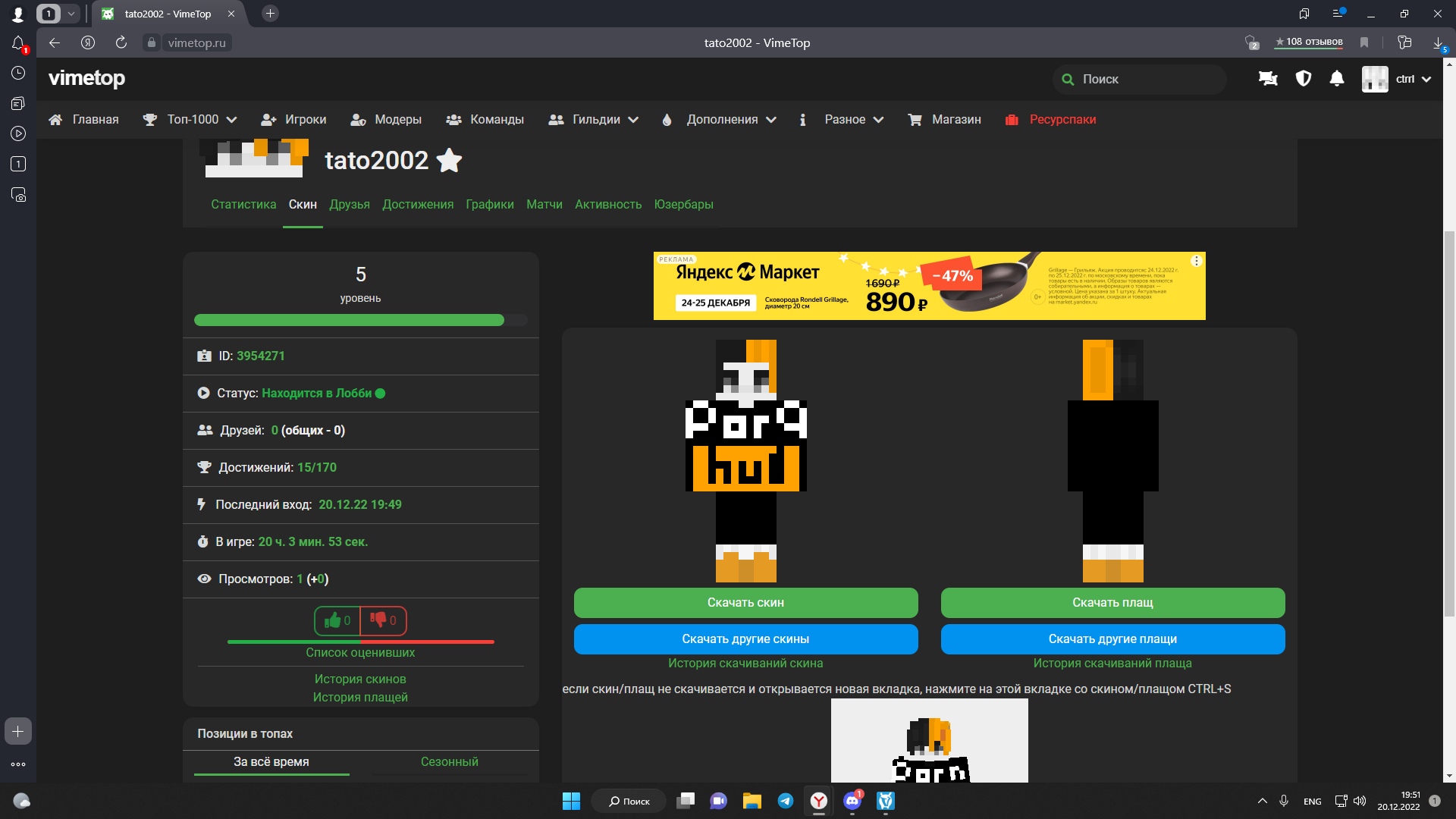Open the site notifications bell
This screenshot has height=819, width=1456.
coord(1337,79)
